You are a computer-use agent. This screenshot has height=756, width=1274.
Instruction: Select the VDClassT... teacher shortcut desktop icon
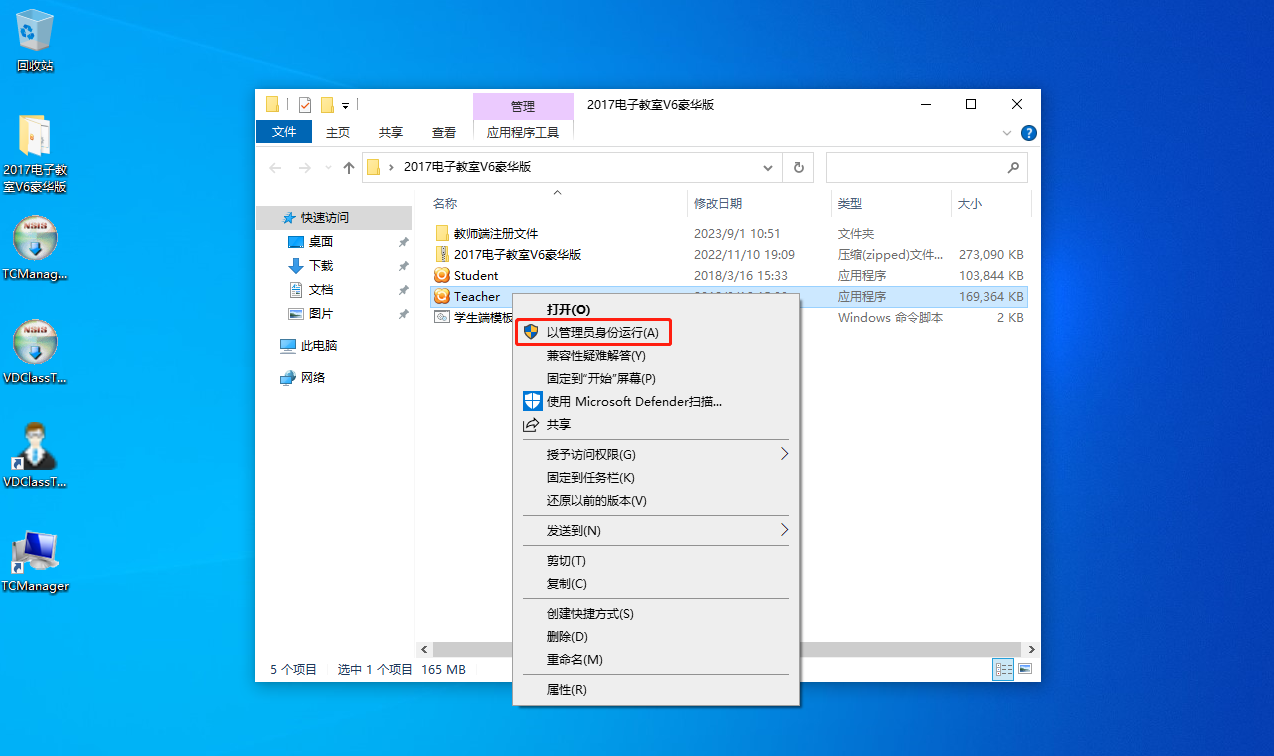coord(35,455)
